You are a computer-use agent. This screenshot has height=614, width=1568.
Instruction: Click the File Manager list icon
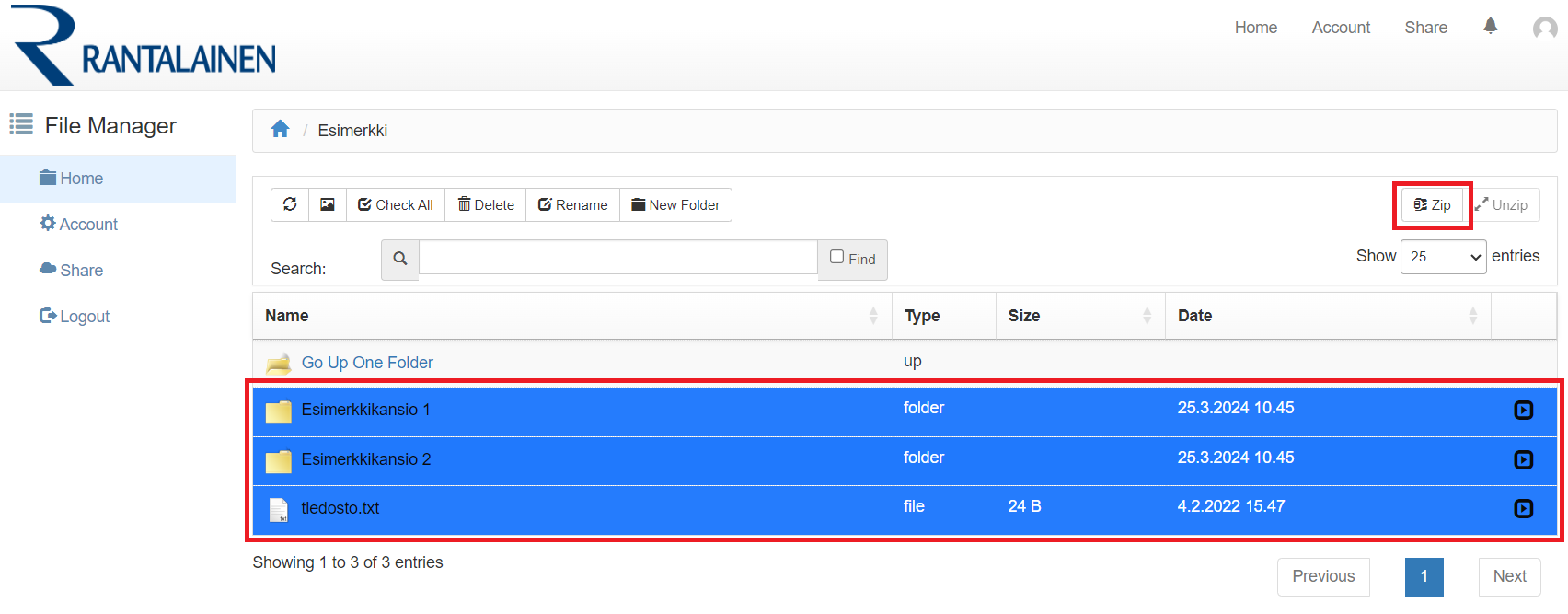click(21, 124)
